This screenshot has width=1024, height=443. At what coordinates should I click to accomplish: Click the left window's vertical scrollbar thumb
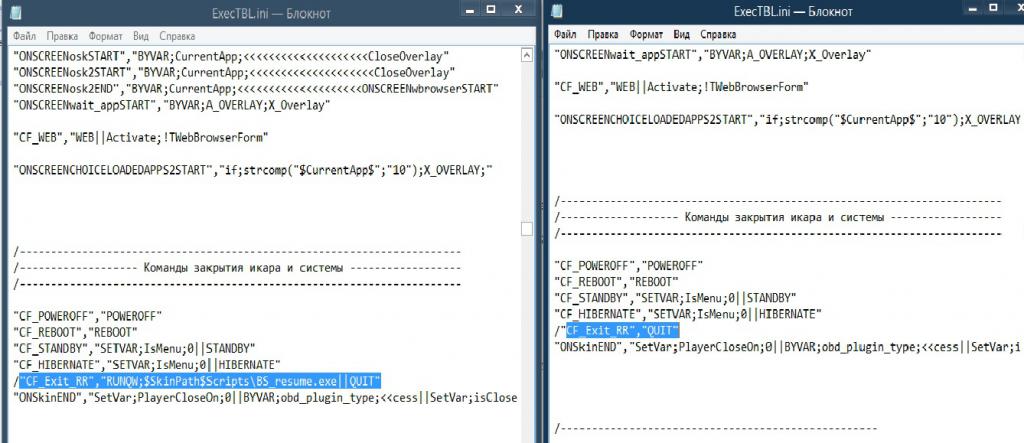click(x=529, y=229)
